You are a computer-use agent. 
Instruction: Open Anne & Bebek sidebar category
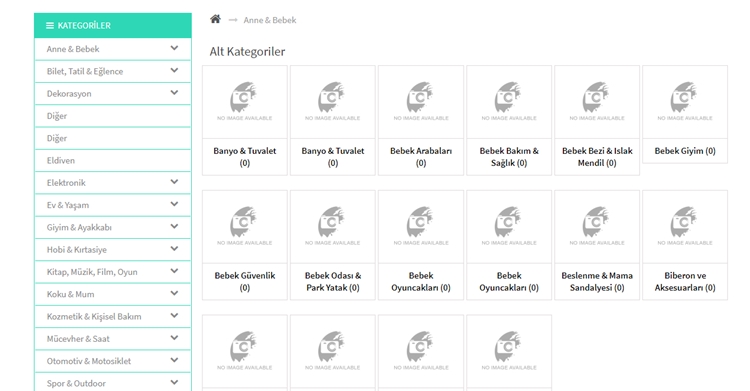(73, 49)
